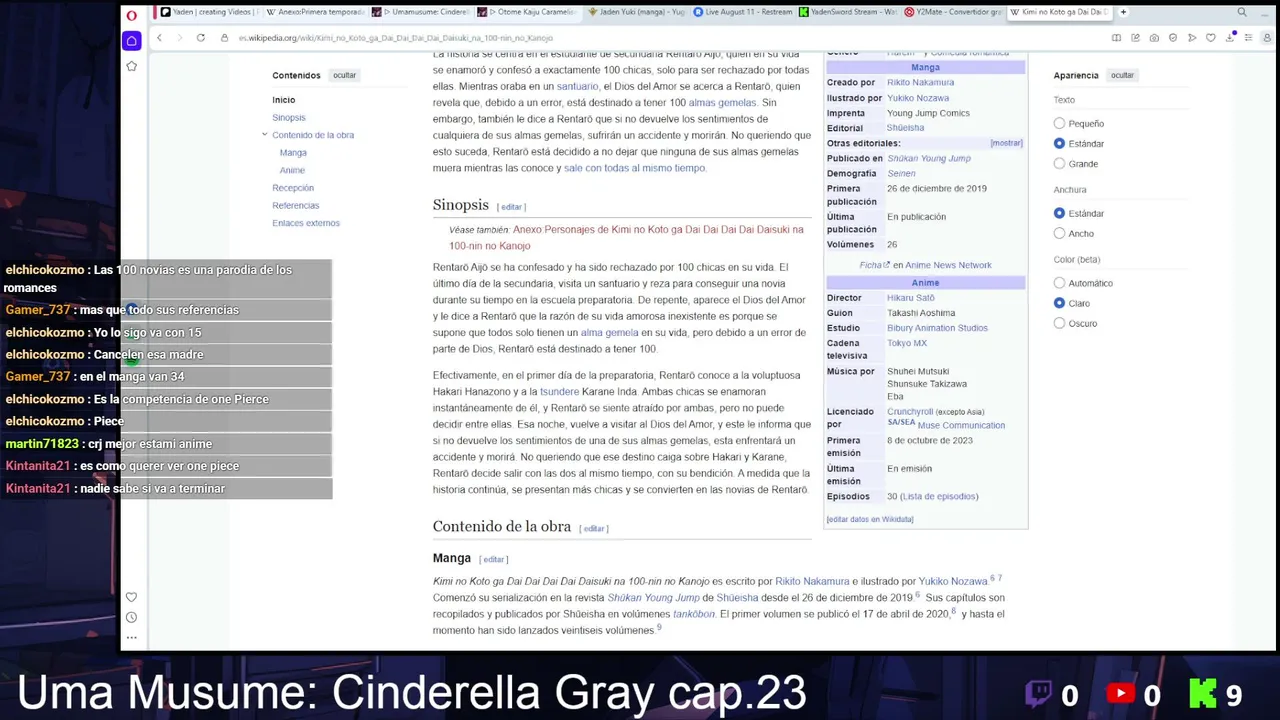Switch to the Y2Mate Convertidor tab
Viewport: 1280px width, 720px height.
coord(955,12)
